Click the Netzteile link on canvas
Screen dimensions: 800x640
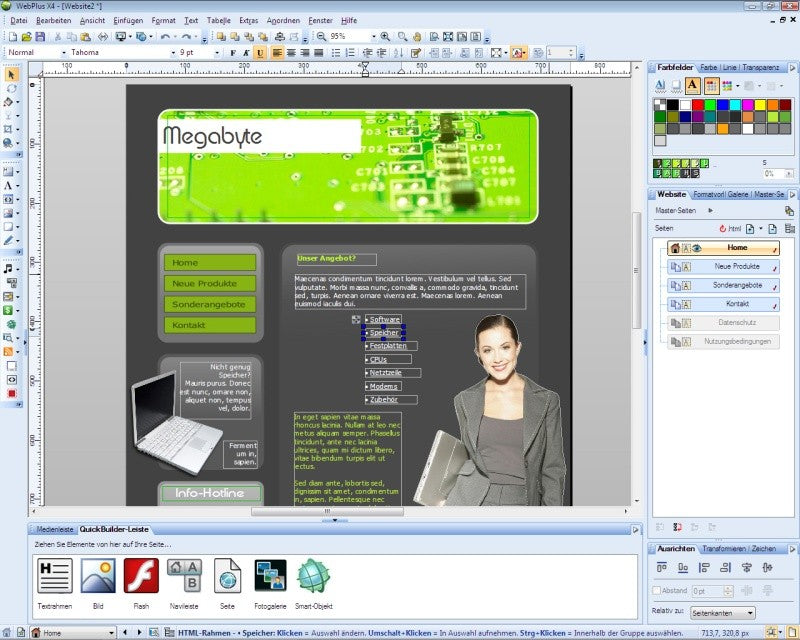click(x=386, y=373)
